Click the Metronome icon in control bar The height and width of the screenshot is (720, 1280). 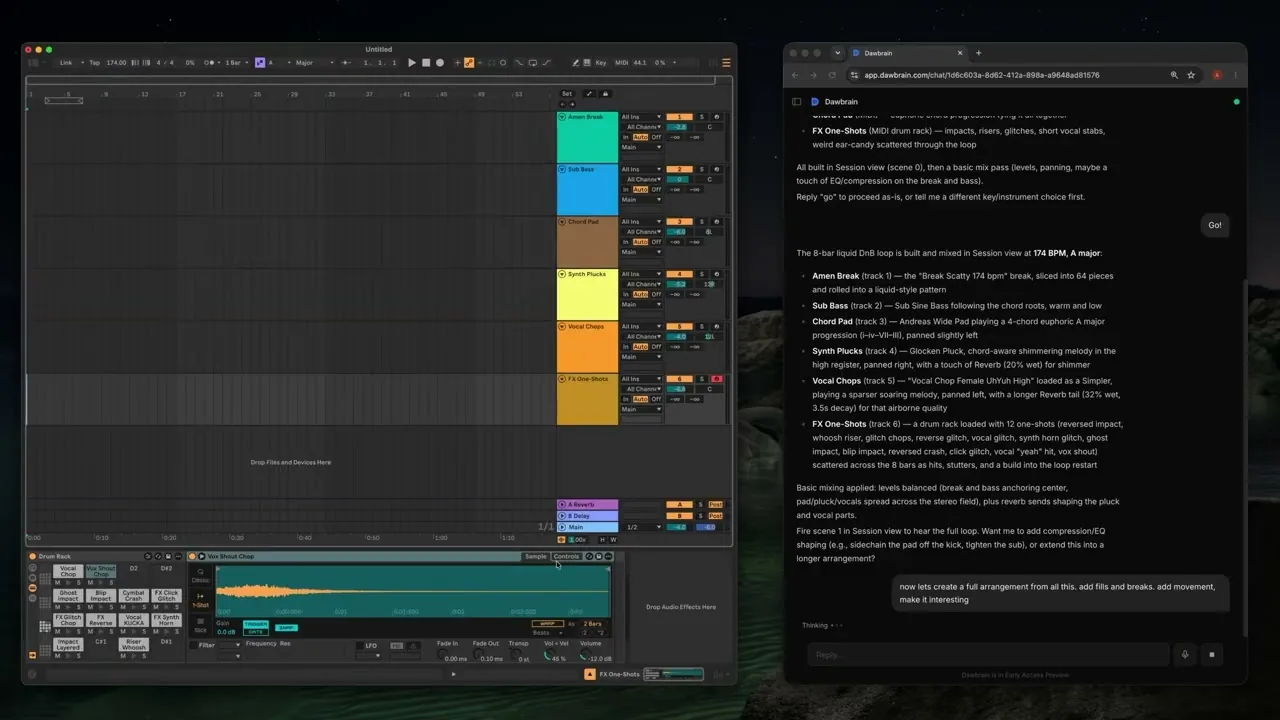point(208,62)
